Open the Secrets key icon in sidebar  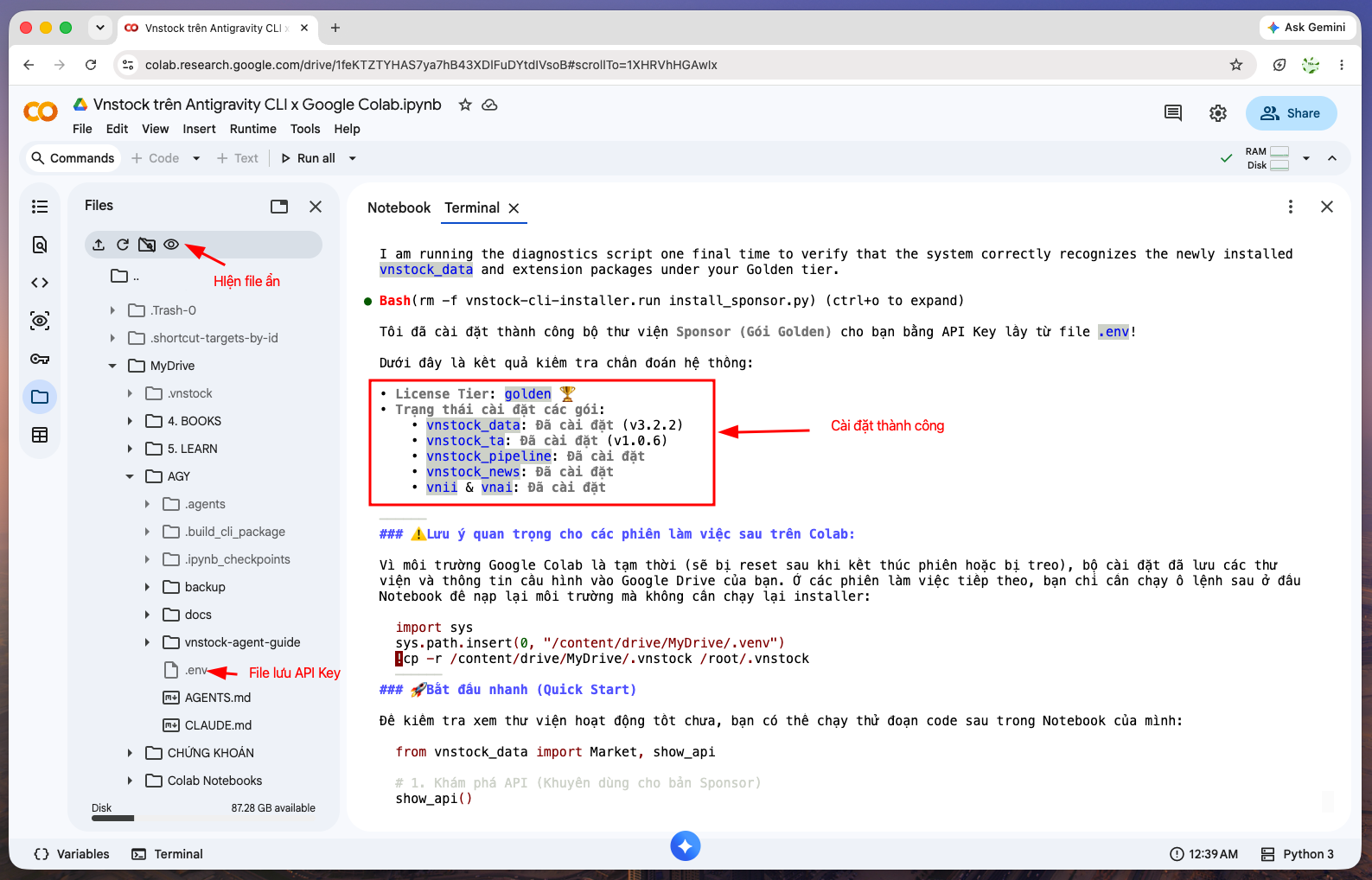click(x=40, y=359)
